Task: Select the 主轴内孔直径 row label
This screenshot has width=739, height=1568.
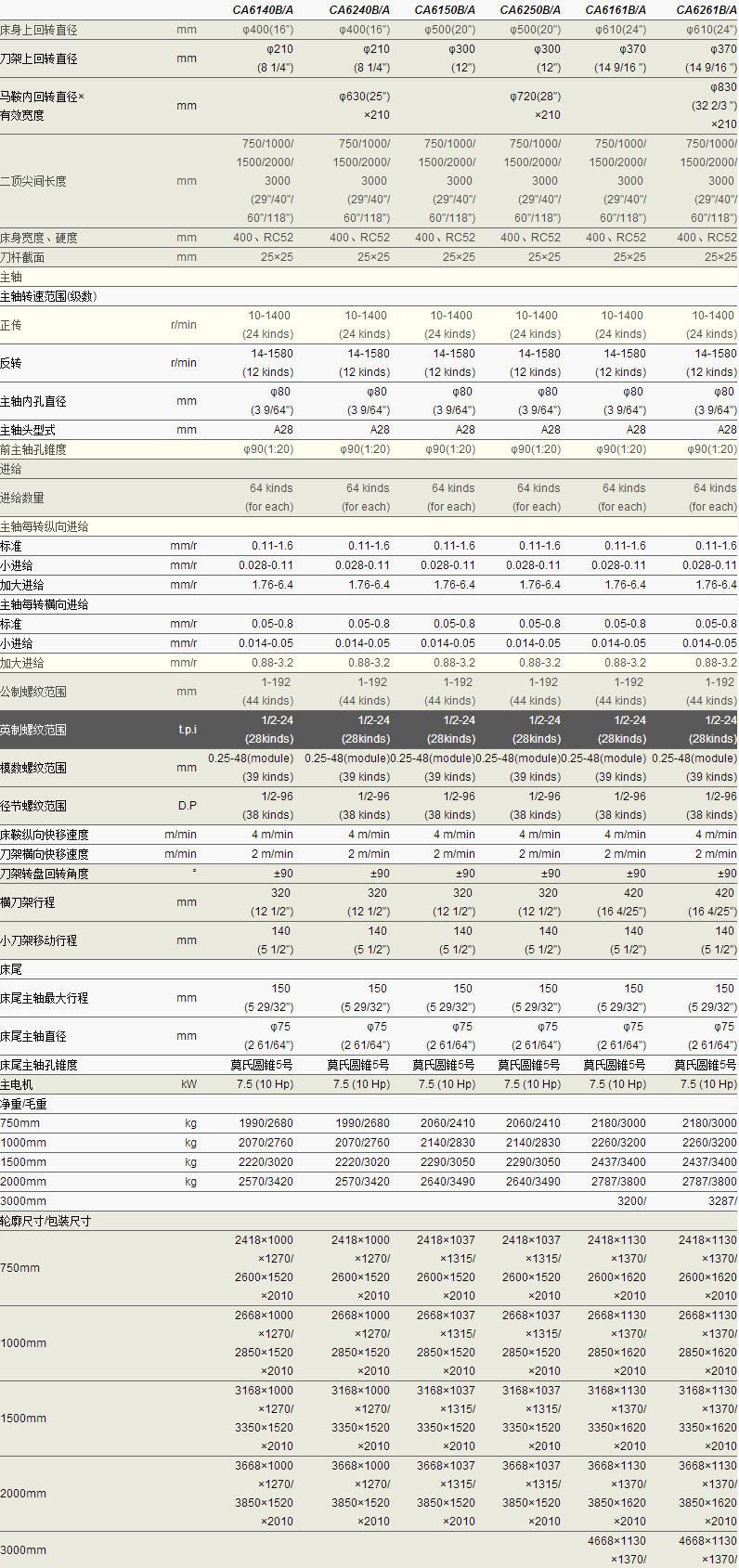Action: (33, 401)
